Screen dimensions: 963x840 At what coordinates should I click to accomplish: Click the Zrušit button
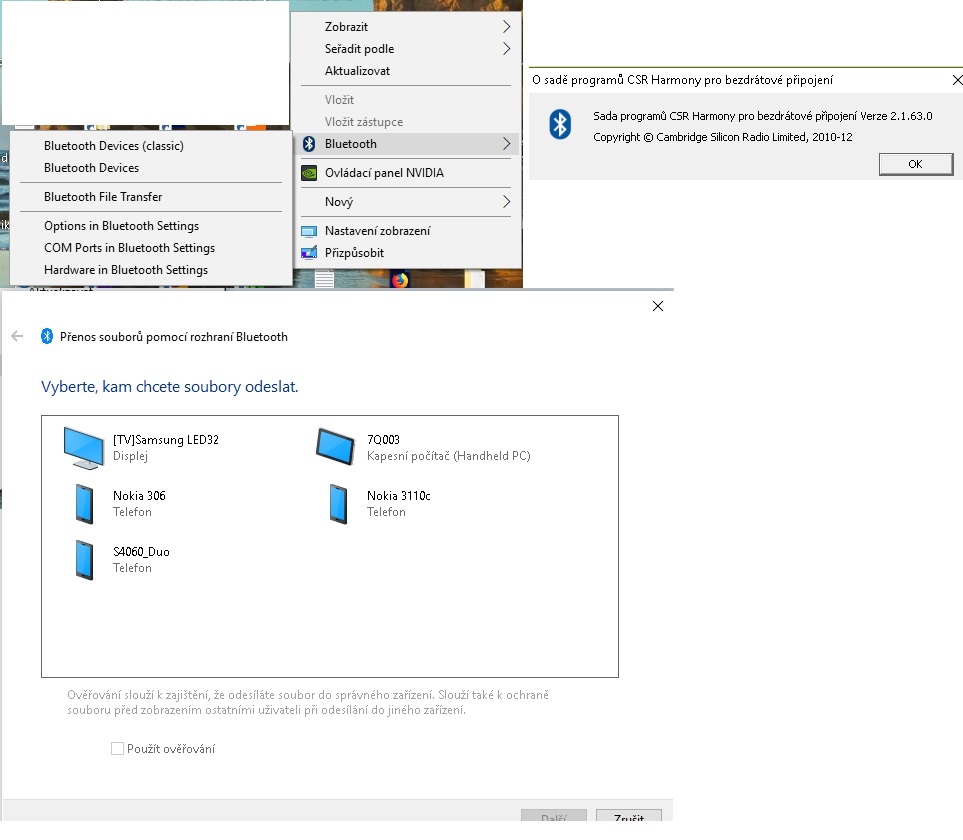(x=629, y=815)
